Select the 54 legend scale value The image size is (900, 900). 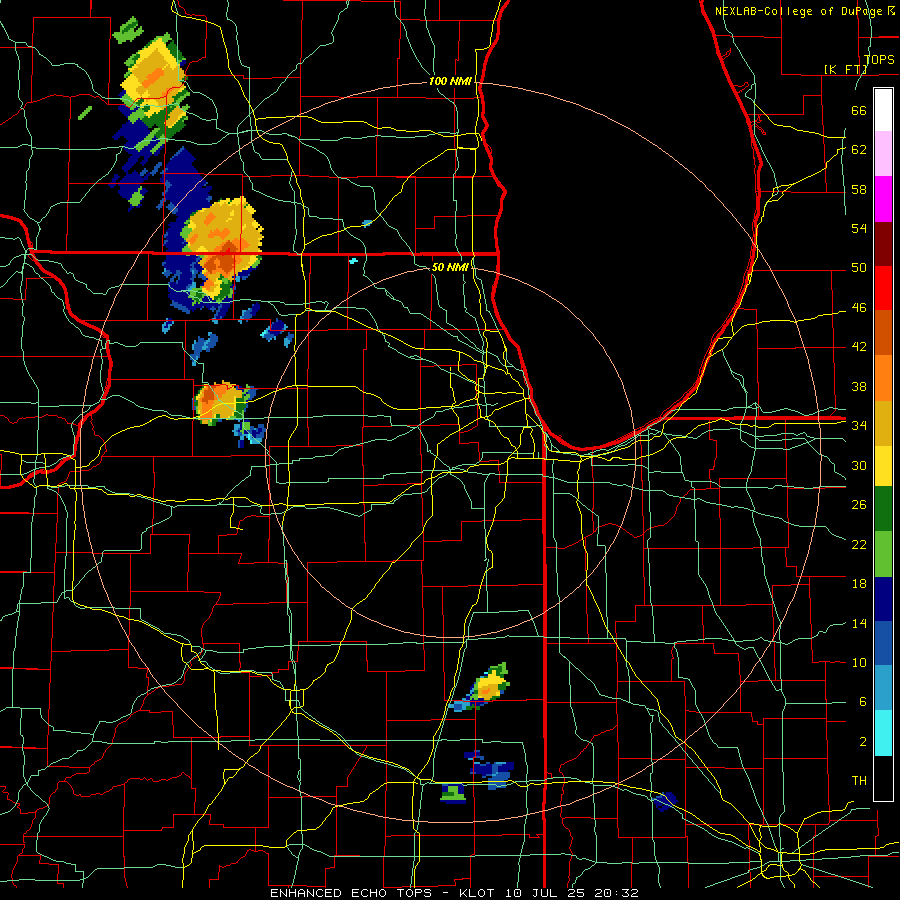point(859,228)
